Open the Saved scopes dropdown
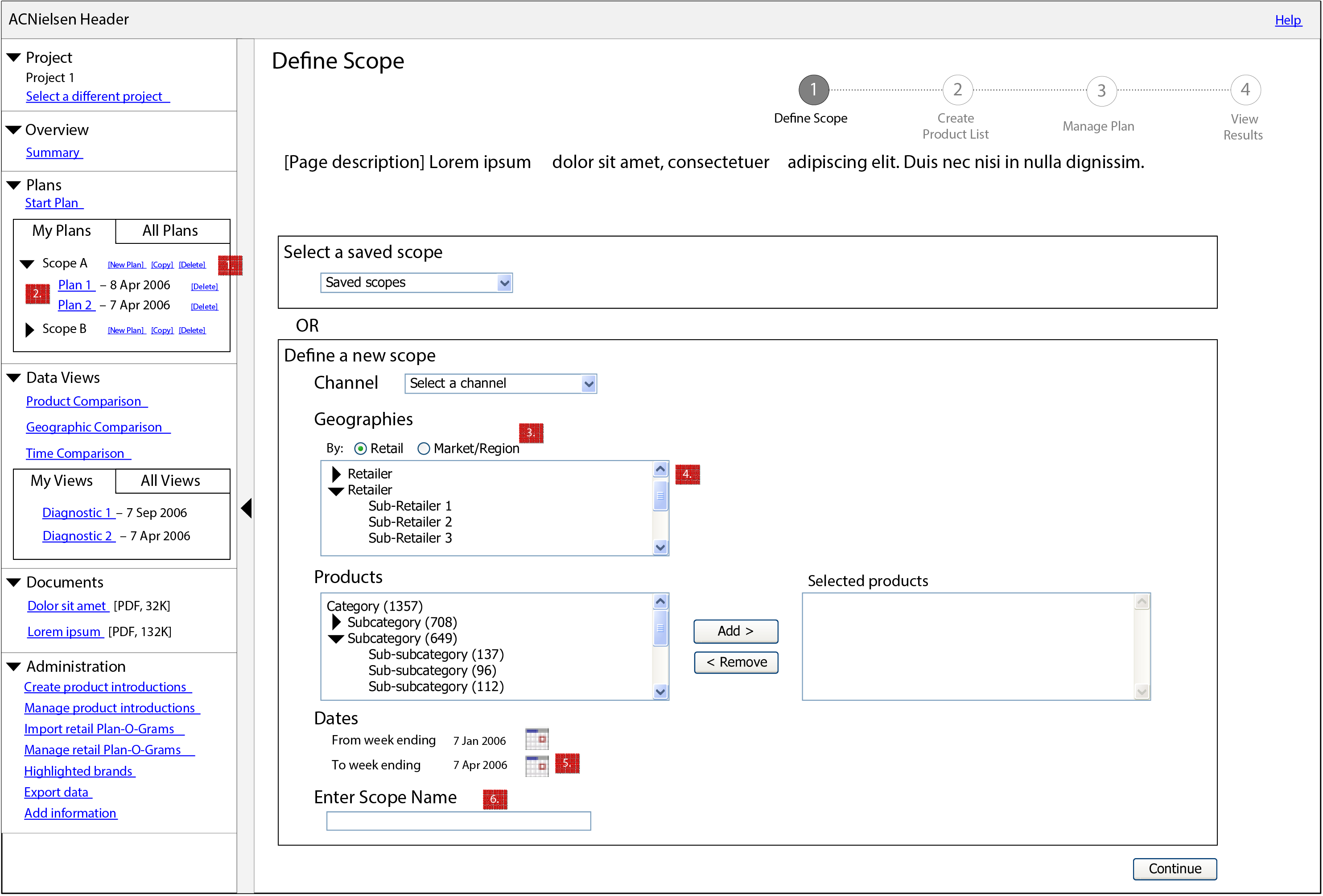Screen dimensions: 1323x896 (x=503, y=282)
